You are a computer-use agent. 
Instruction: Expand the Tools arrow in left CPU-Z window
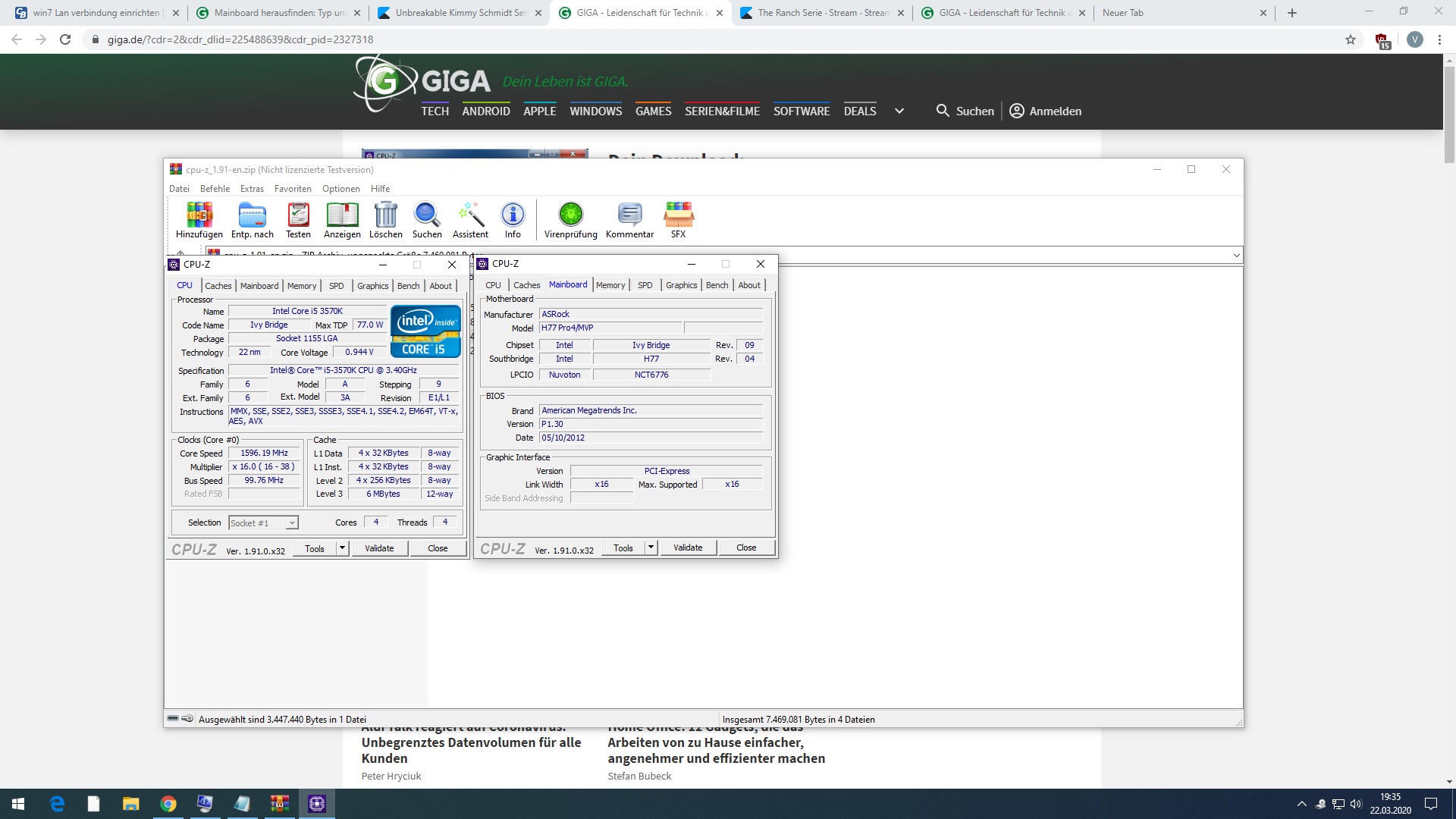[342, 548]
